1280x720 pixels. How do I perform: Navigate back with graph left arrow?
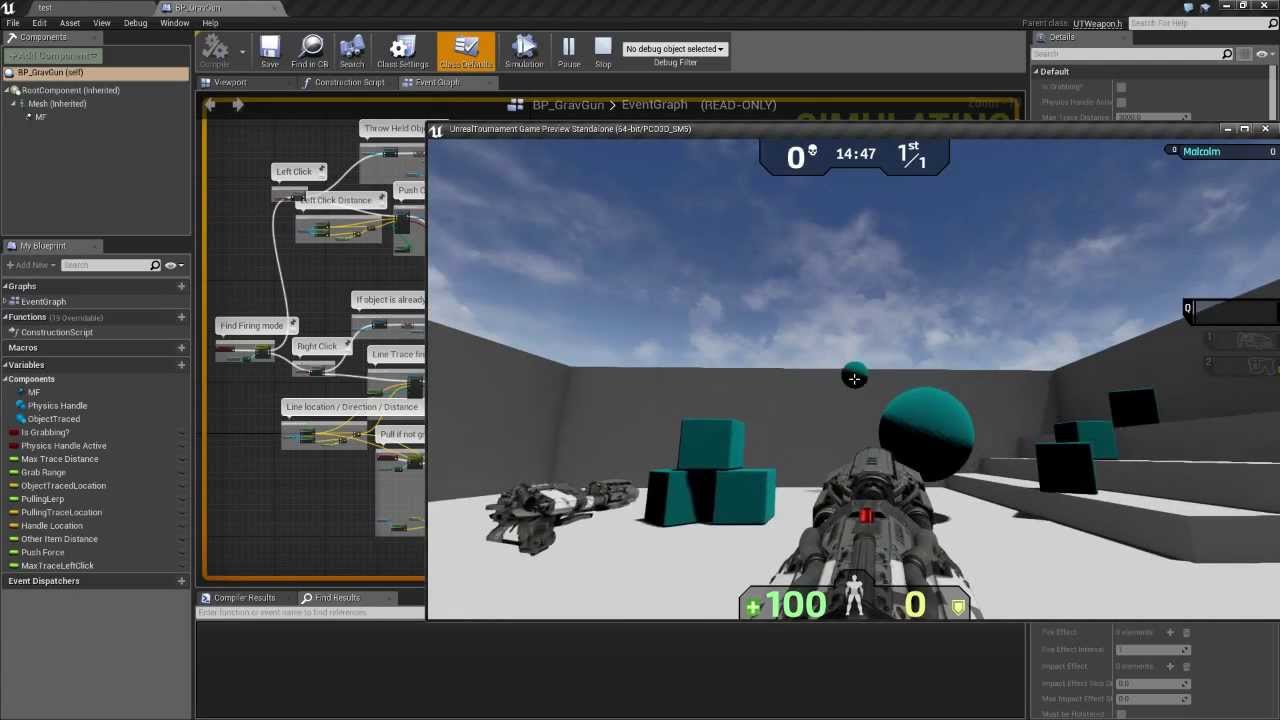point(210,104)
